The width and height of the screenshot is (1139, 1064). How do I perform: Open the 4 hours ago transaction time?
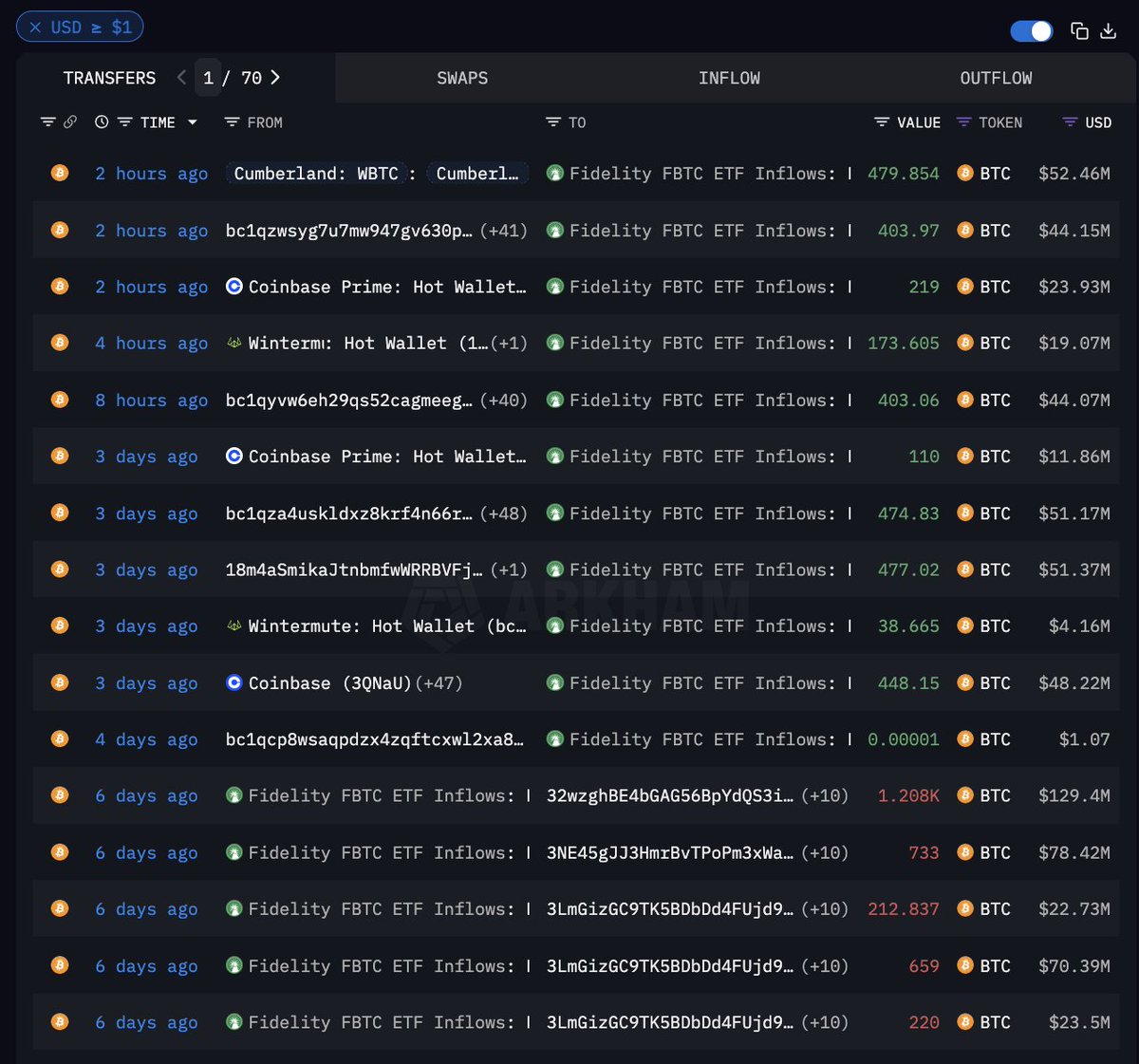click(151, 344)
